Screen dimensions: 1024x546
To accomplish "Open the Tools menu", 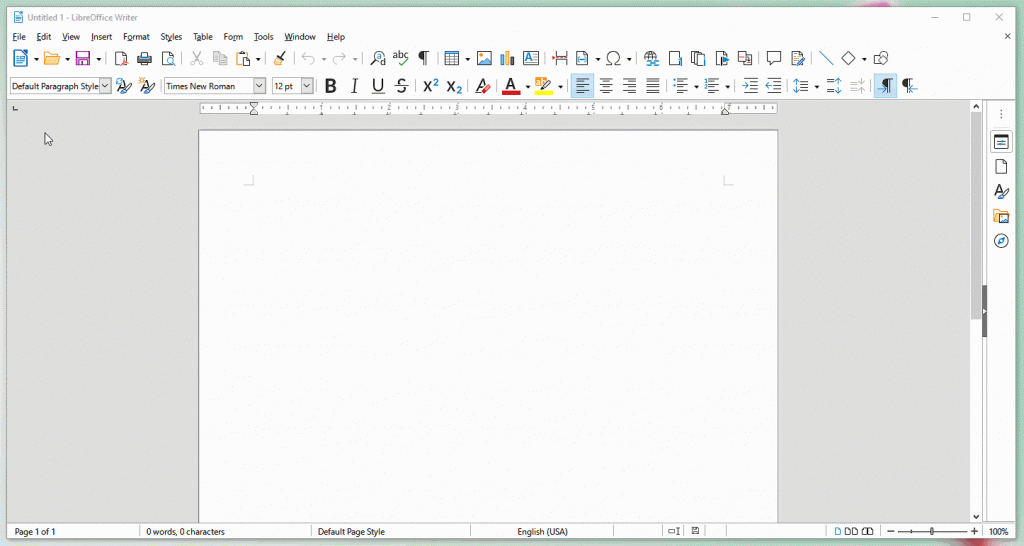I will pyautogui.click(x=263, y=37).
